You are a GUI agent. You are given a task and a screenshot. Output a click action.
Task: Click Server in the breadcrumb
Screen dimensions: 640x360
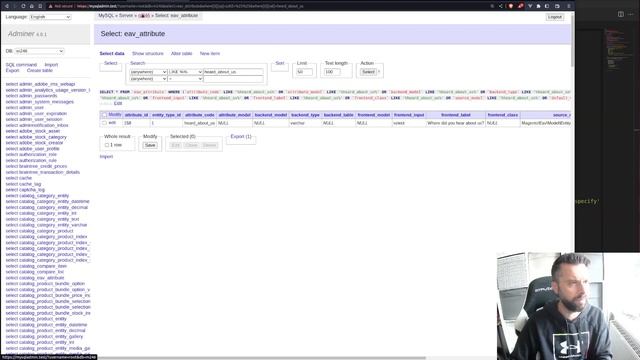pyautogui.click(x=126, y=16)
